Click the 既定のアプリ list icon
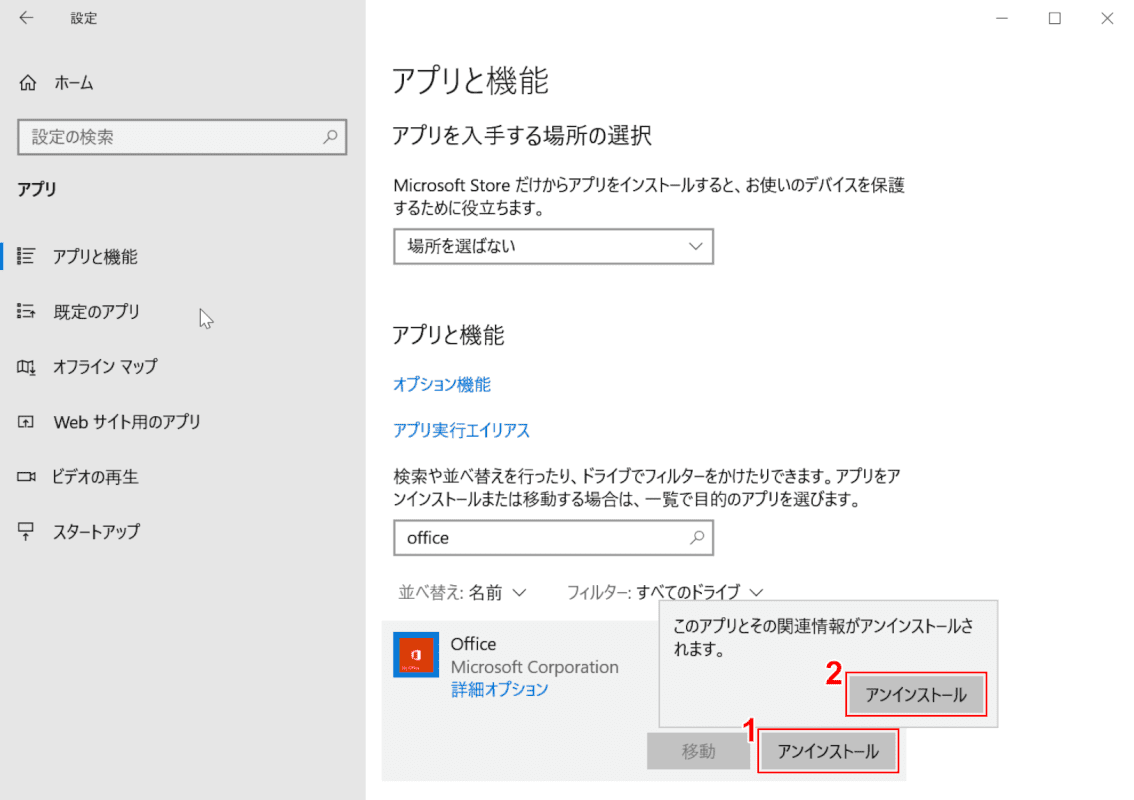 pyautogui.click(x=26, y=311)
